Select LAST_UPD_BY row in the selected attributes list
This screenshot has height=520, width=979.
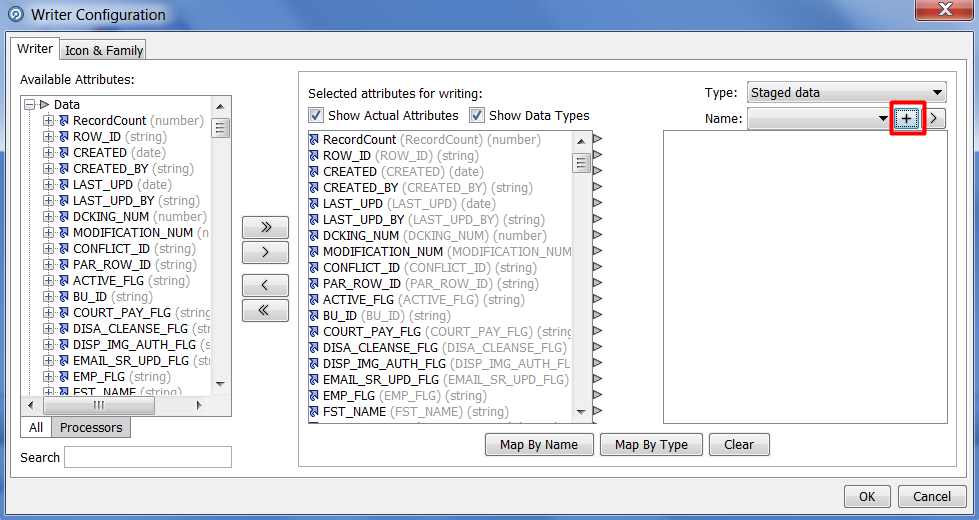[x=441, y=220]
